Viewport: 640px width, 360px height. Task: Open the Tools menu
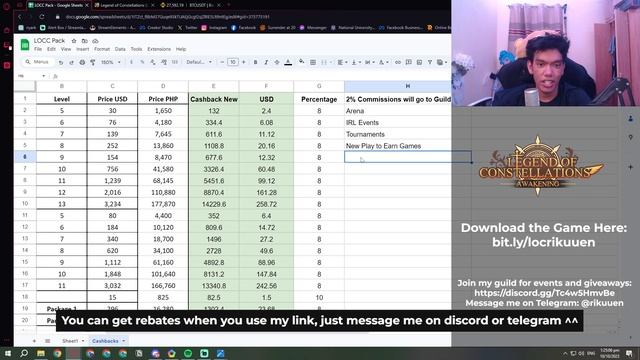(x=136, y=49)
